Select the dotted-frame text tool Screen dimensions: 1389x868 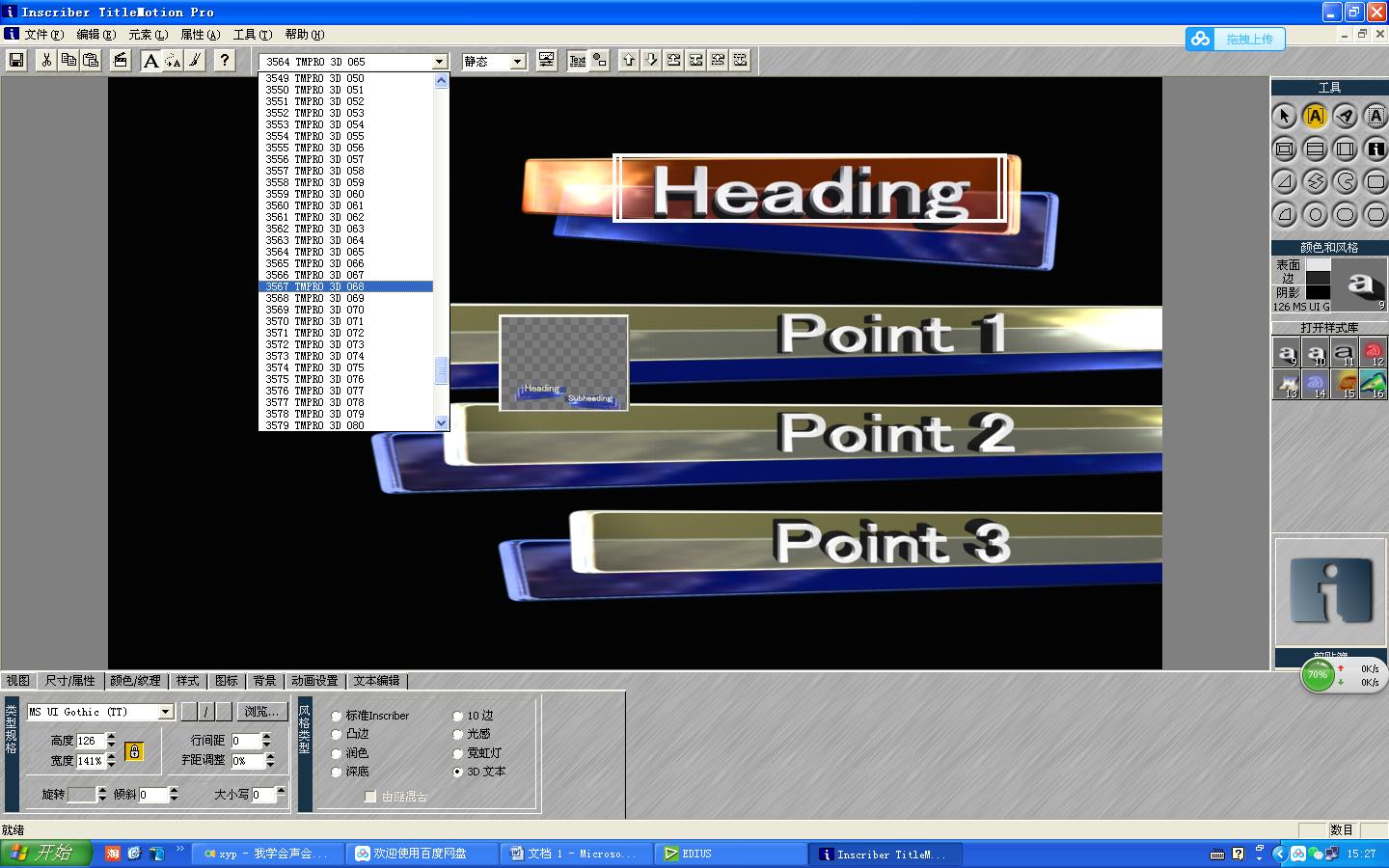coord(1375,117)
